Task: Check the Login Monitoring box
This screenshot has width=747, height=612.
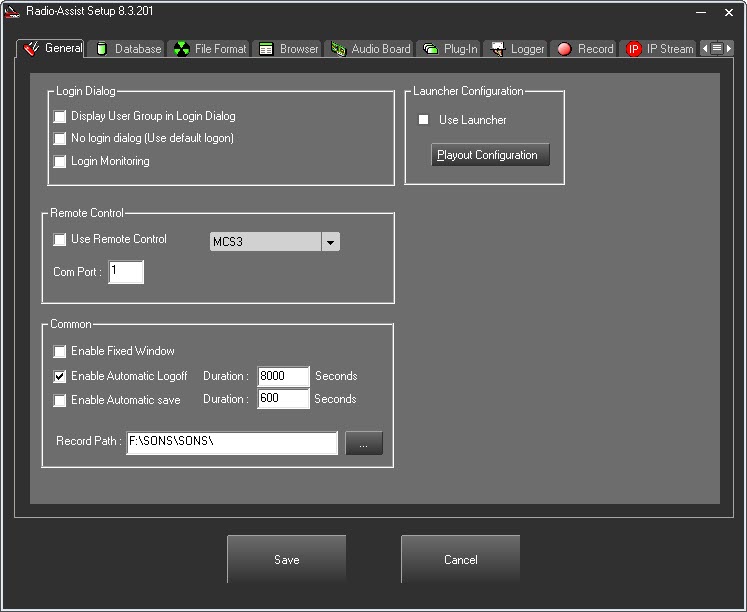Action: point(60,162)
